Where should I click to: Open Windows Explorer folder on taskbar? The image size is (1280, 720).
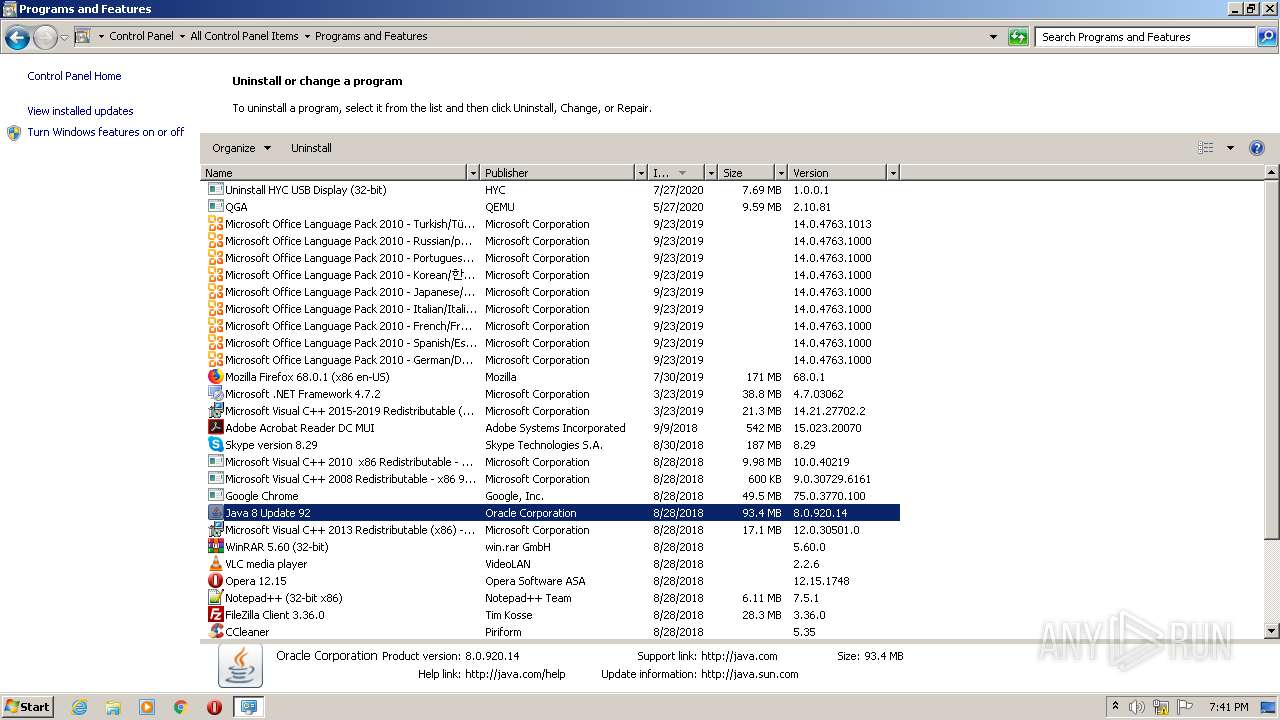113,707
